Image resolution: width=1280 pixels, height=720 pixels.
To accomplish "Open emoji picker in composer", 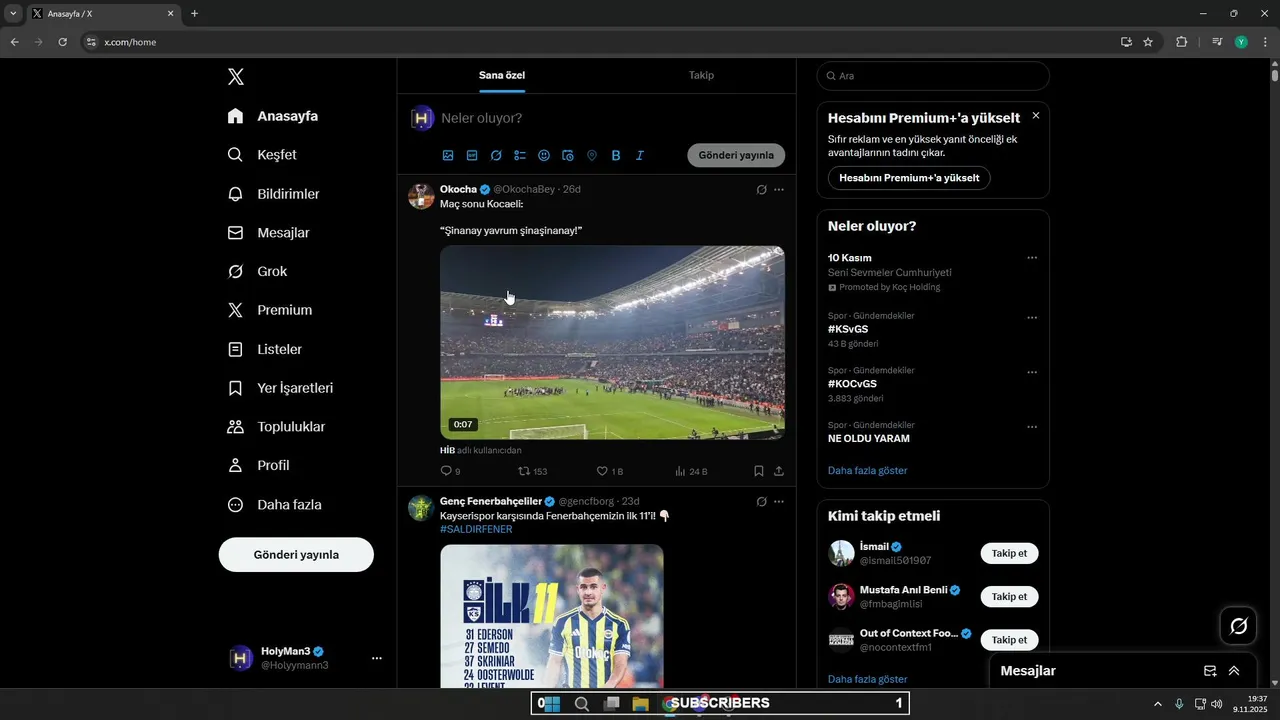I will point(544,155).
